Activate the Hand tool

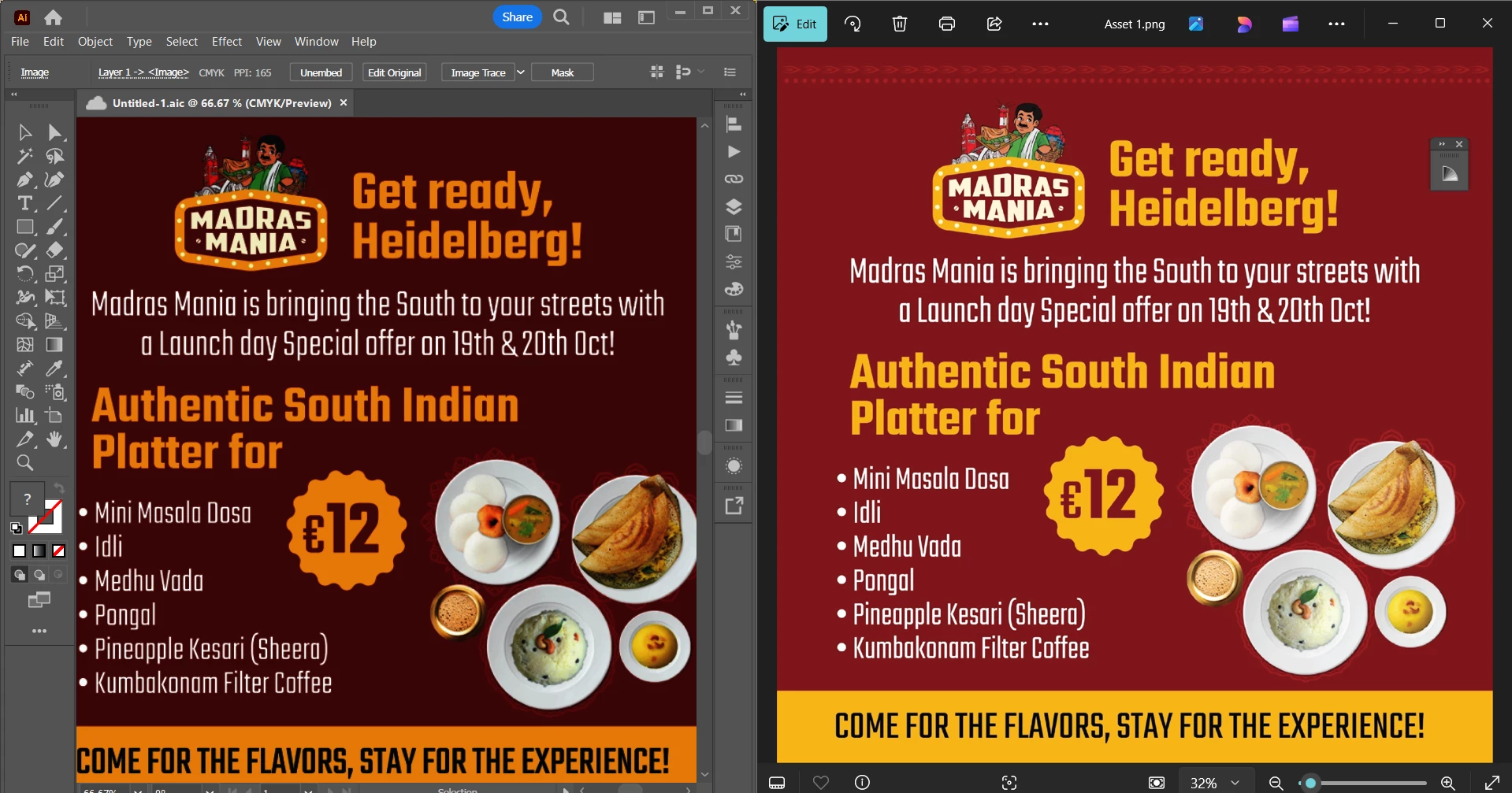pyautogui.click(x=54, y=439)
